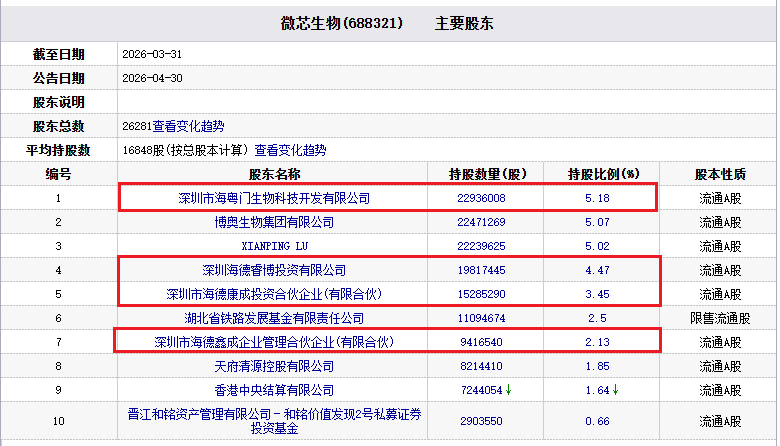
Task: Select holding quantity 22936008
Action: click(x=481, y=198)
